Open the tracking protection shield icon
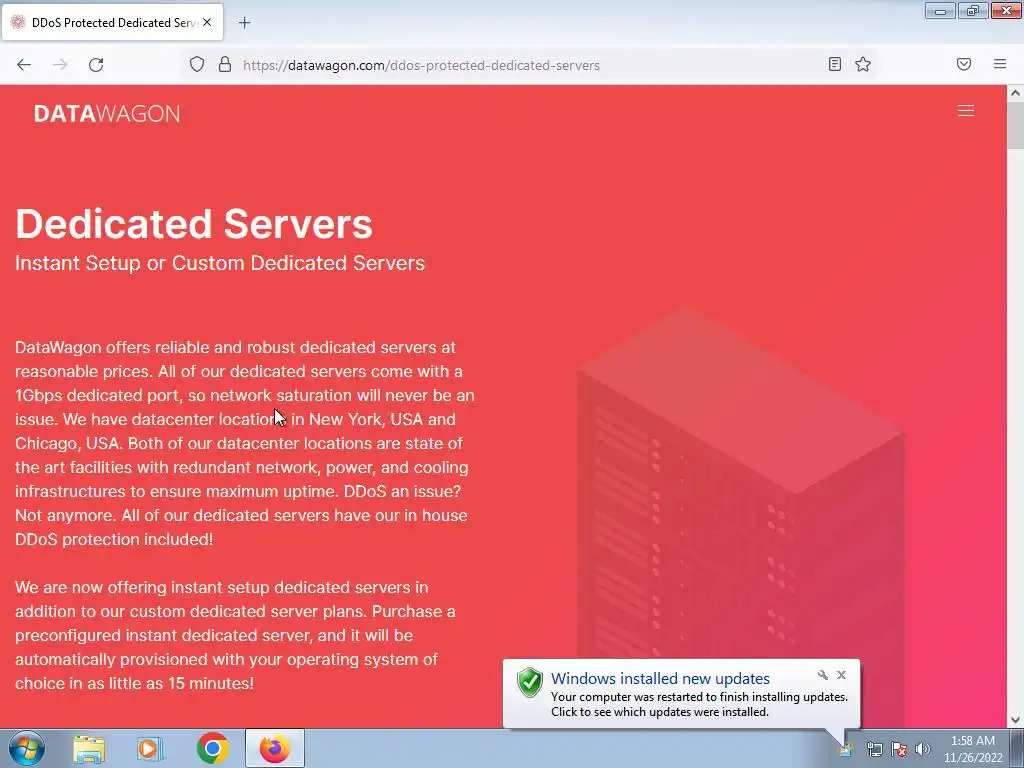 [x=197, y=64]
